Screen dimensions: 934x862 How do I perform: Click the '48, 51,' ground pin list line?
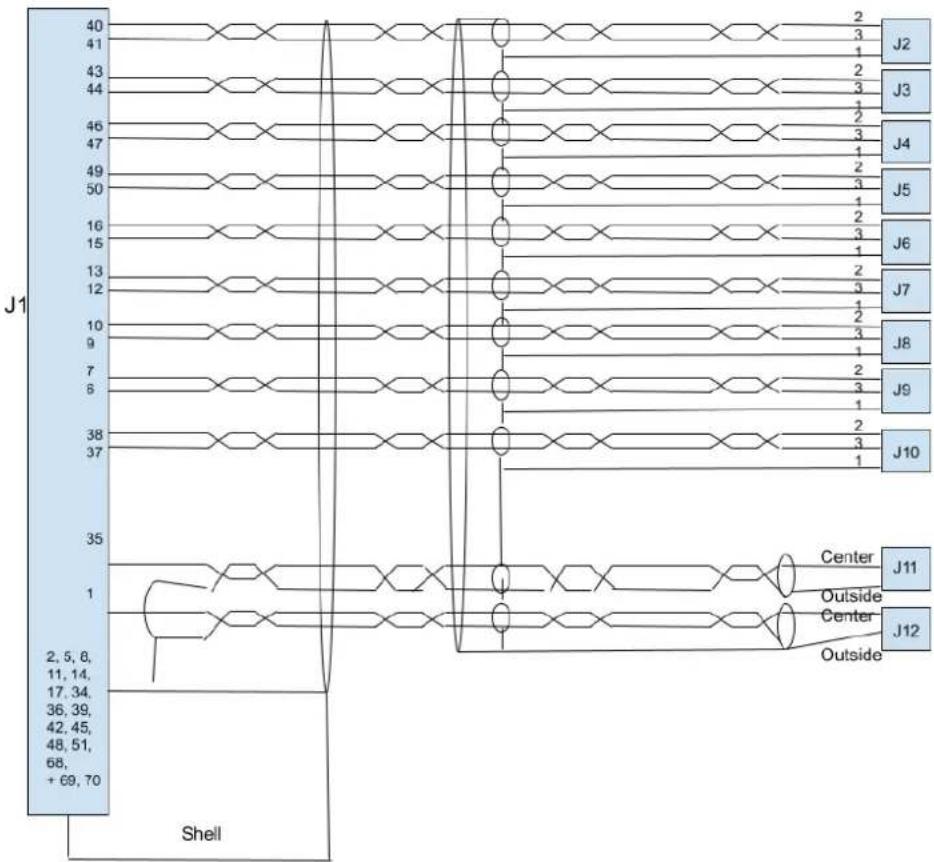(x=69, y=745)
